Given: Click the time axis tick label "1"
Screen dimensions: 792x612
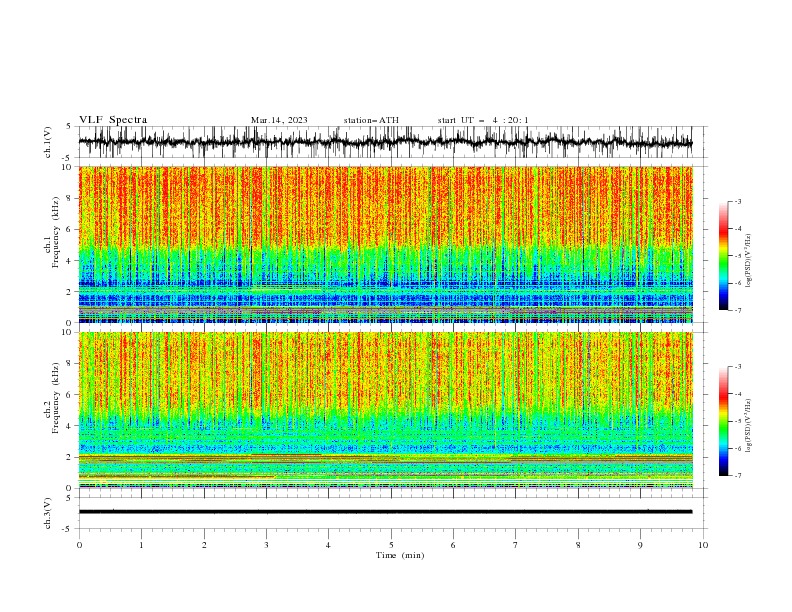Looking at the screenshot, I should (141, 545).
